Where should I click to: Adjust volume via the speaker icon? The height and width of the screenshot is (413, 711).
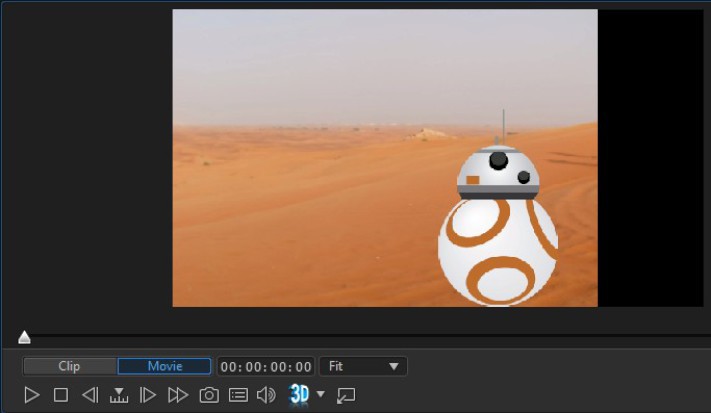click(x=266, y=395)
